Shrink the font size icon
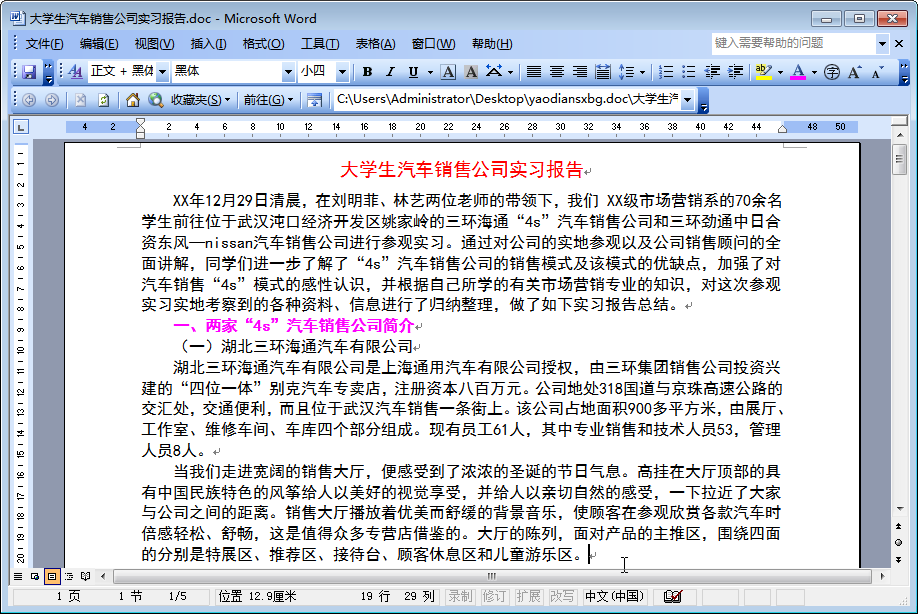This screenshot has width=918, height=614. tap(877, 72)
